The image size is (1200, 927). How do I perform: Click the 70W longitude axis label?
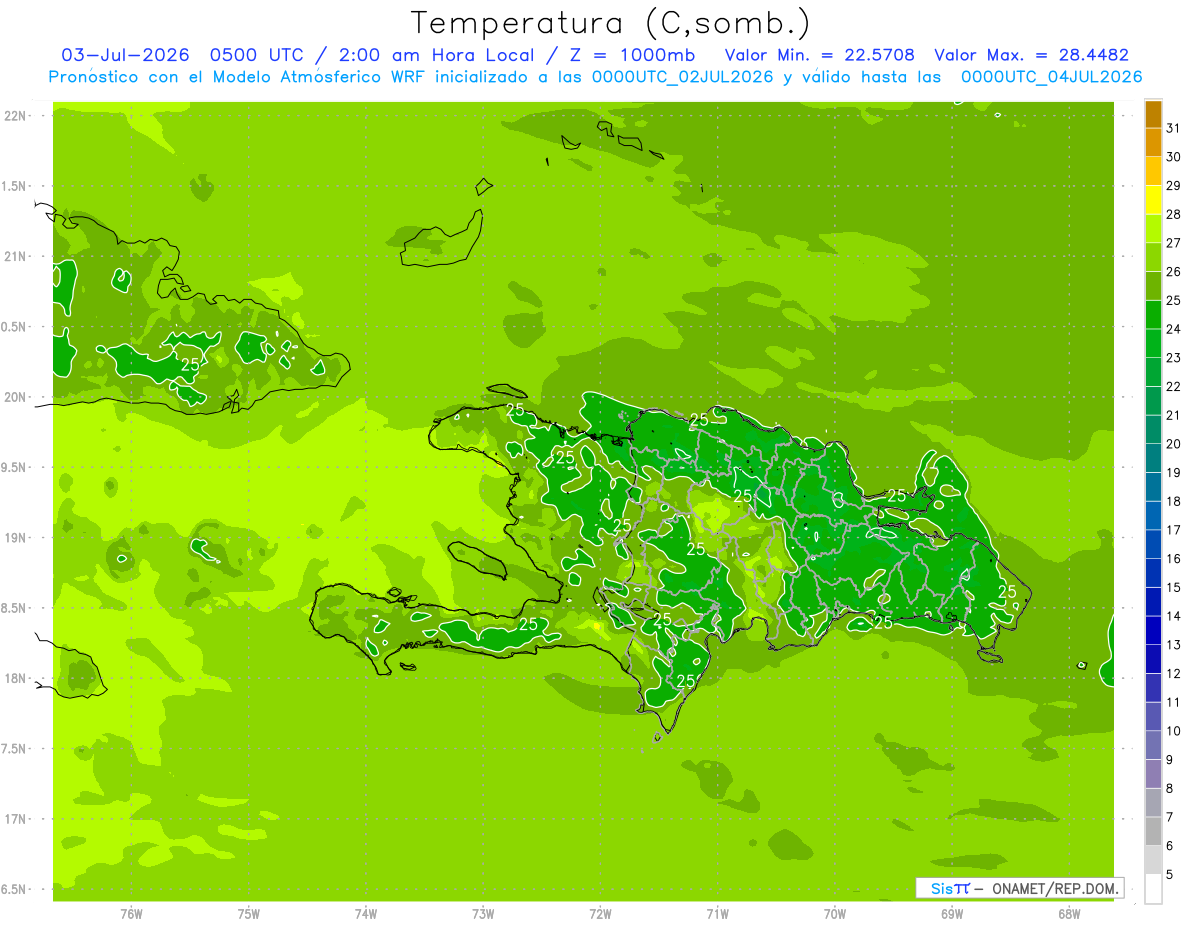(x=835, y=914)
